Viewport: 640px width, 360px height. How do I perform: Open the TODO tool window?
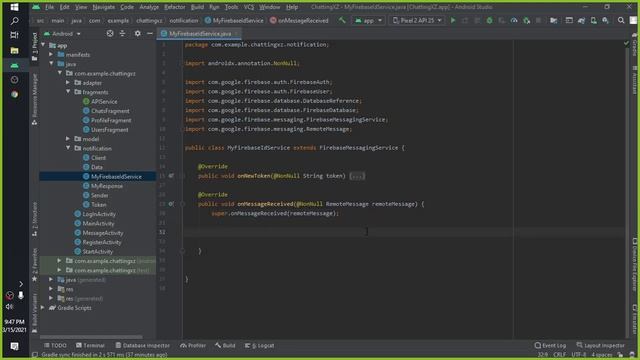click(x=55, y=345)
